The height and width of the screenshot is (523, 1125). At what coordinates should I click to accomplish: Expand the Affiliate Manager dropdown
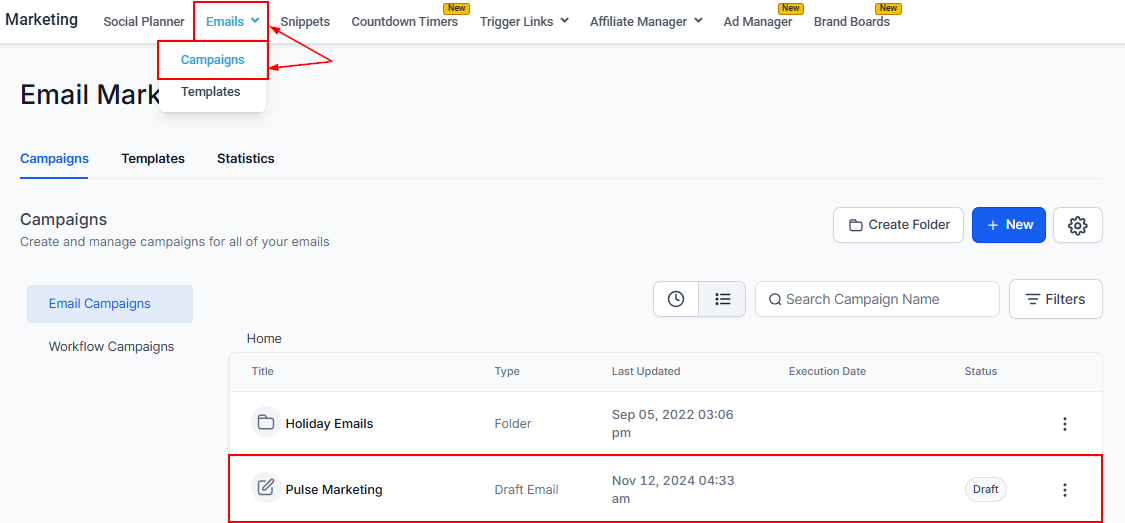[645, 21]
